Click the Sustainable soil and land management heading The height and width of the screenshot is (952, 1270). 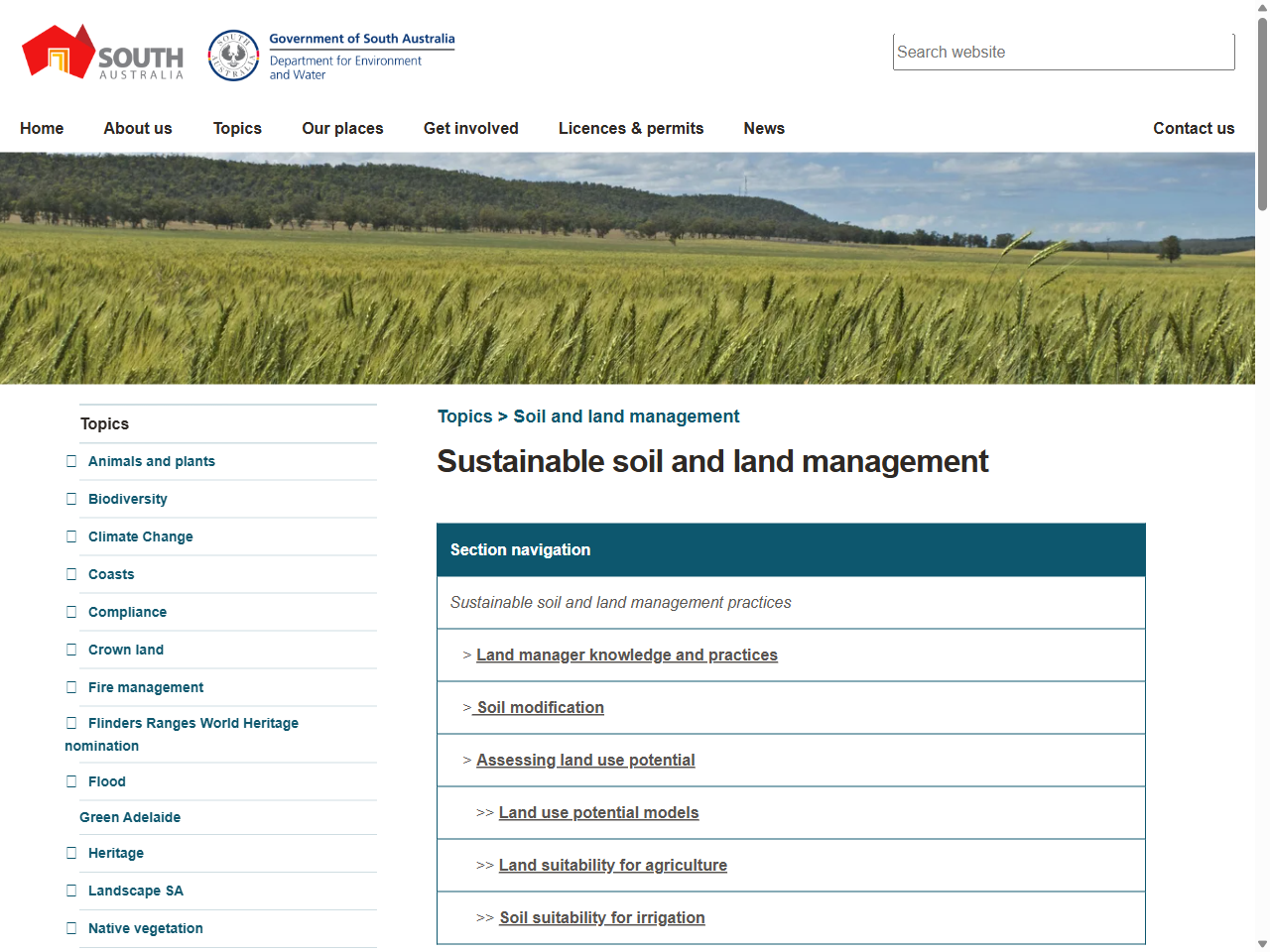tap(712, 461)
